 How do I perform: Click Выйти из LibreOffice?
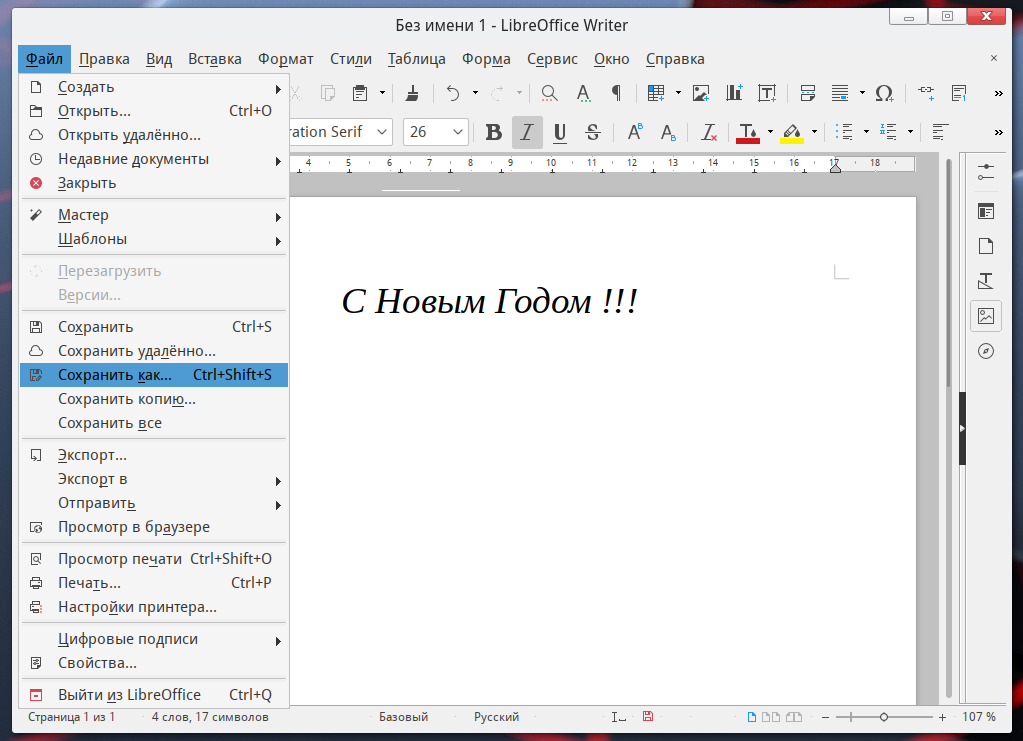(x=129, y=695)
